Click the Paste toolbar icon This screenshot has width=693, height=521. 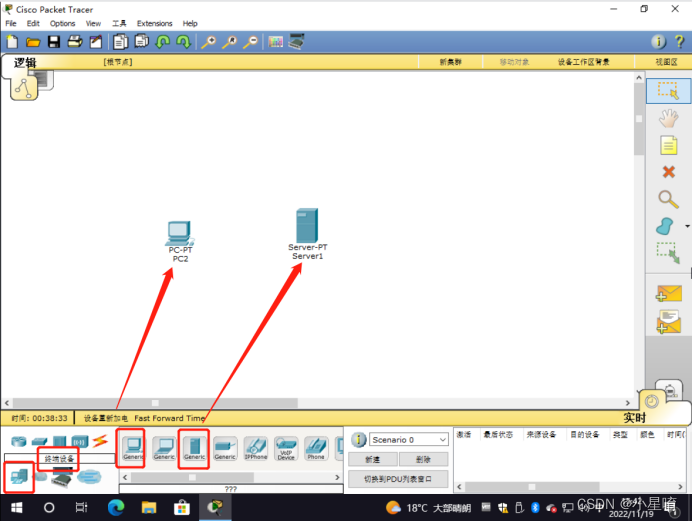click(x=142, y=42)
